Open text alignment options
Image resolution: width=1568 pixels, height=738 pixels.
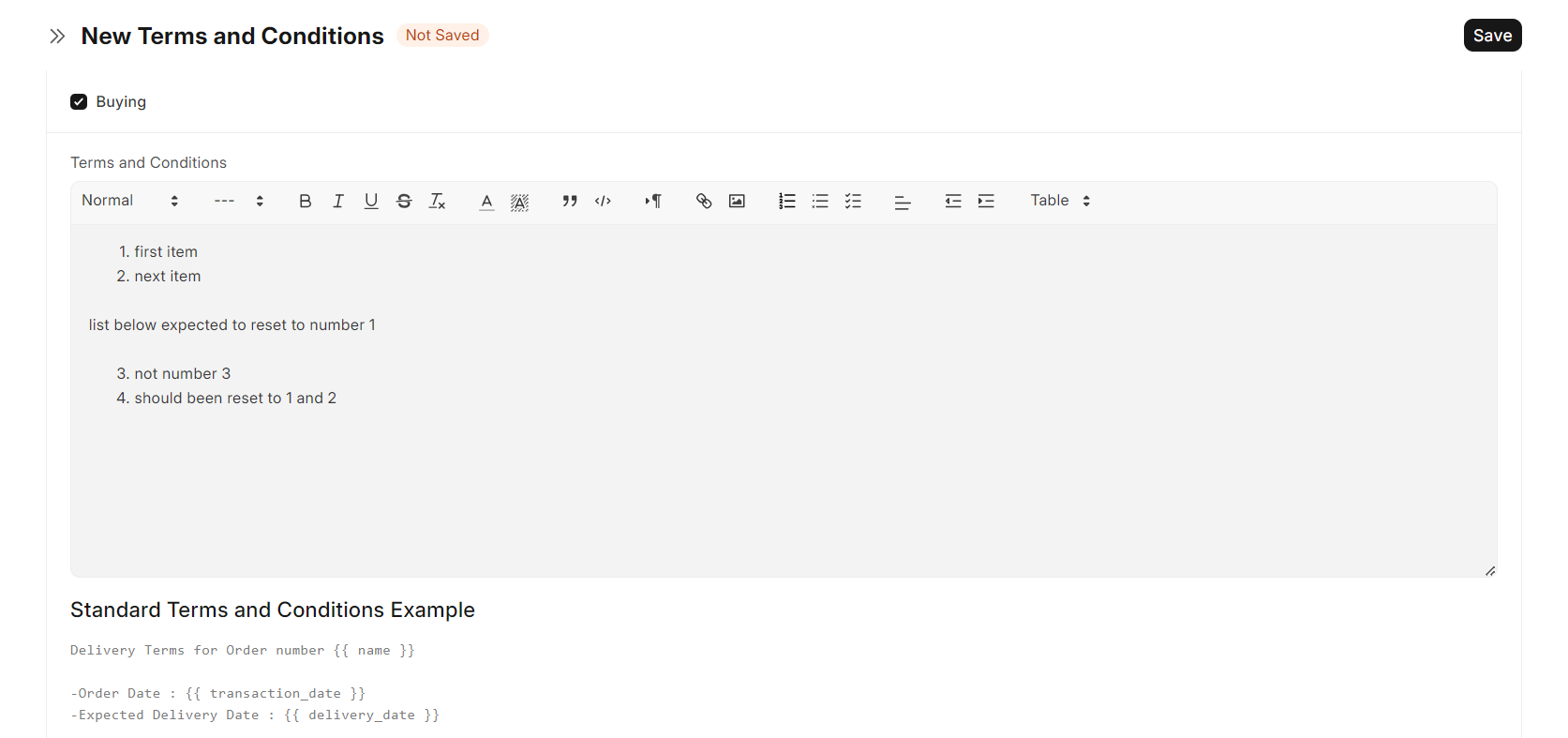903,202
